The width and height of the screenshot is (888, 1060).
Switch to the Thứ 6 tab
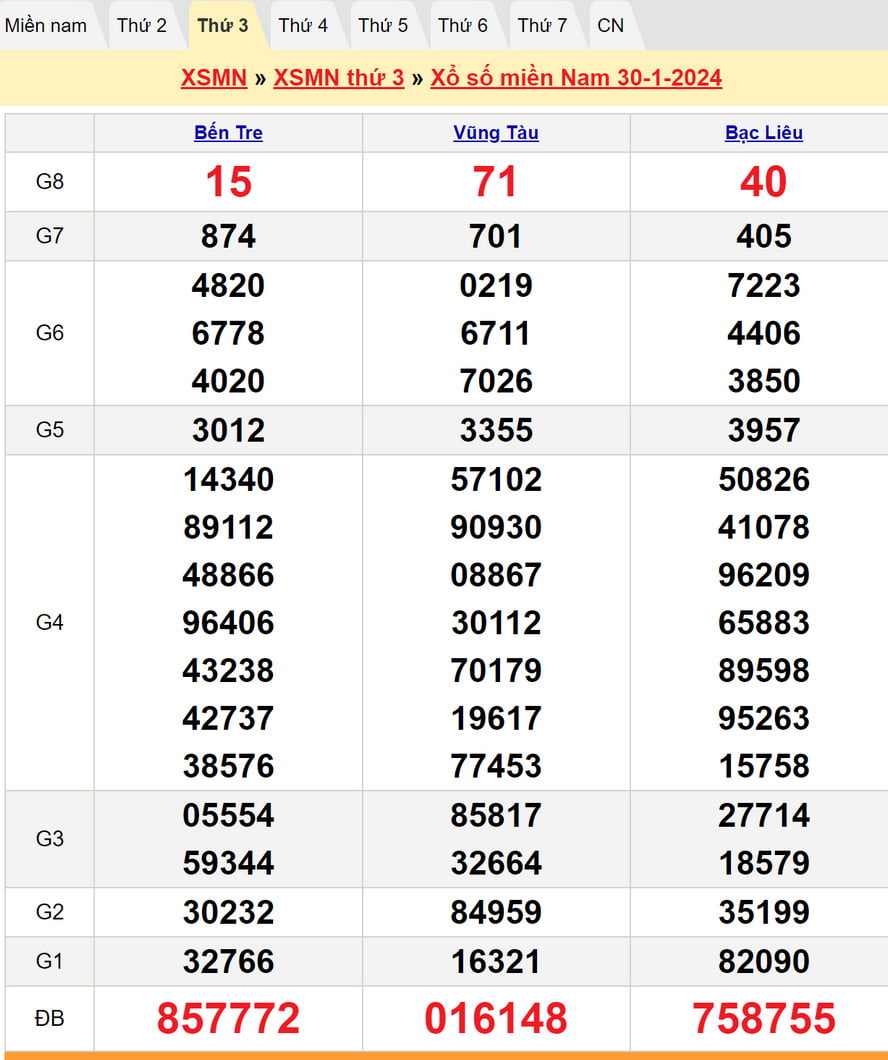(463, 26)
